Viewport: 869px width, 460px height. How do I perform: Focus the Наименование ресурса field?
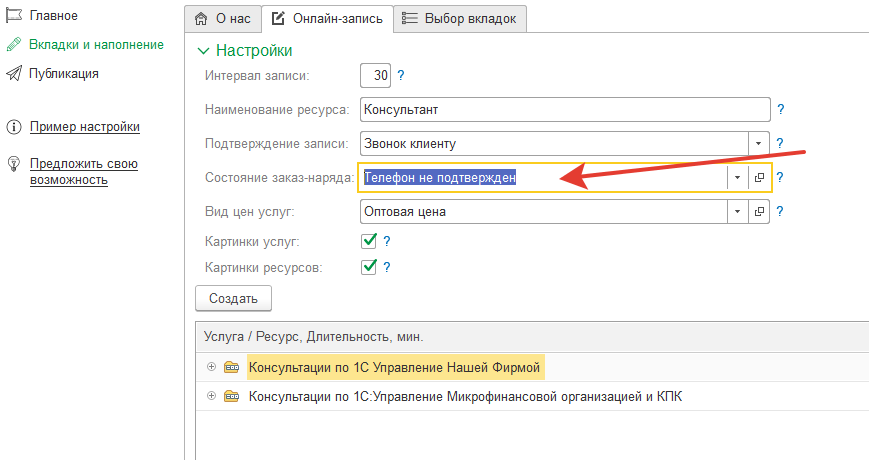point(565,110)
